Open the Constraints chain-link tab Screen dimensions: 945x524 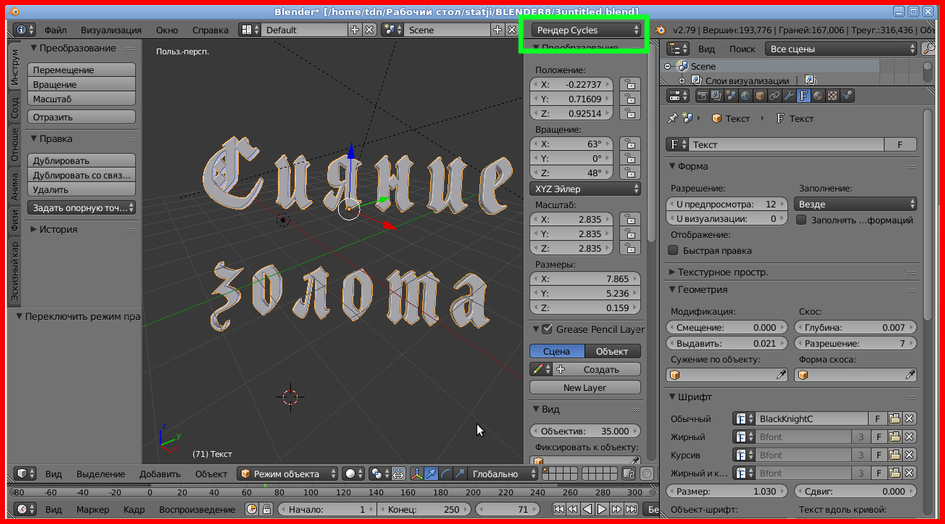(x=774, y=96)
